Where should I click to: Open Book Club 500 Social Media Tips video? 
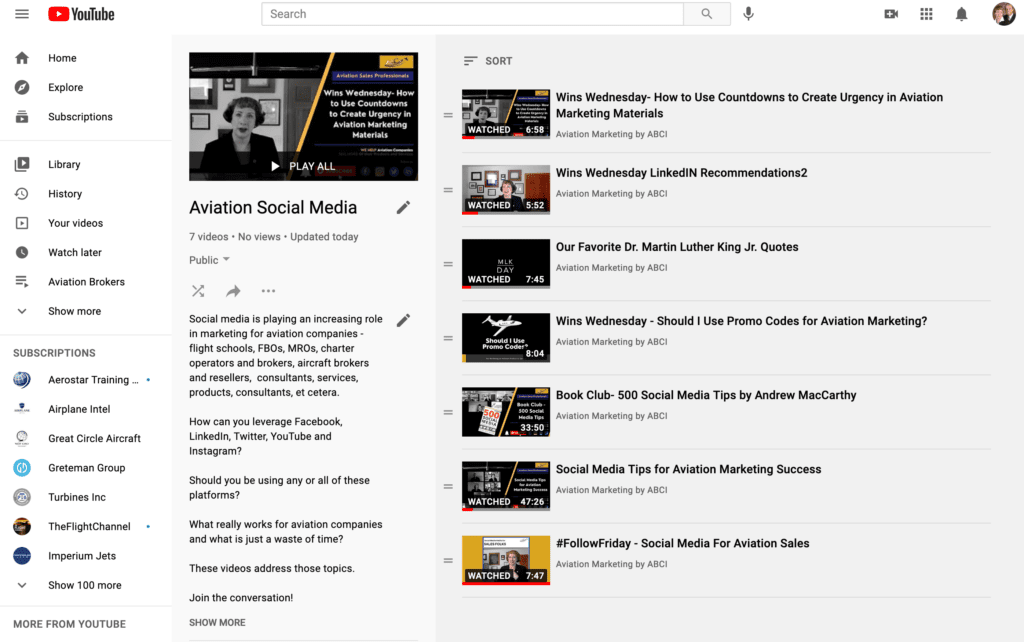click(x=705, y=395)
